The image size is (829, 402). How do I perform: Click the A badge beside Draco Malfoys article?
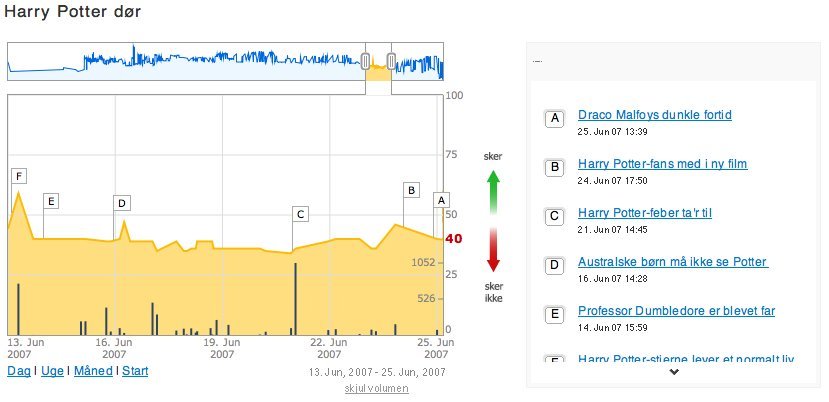tap(554, 119)
